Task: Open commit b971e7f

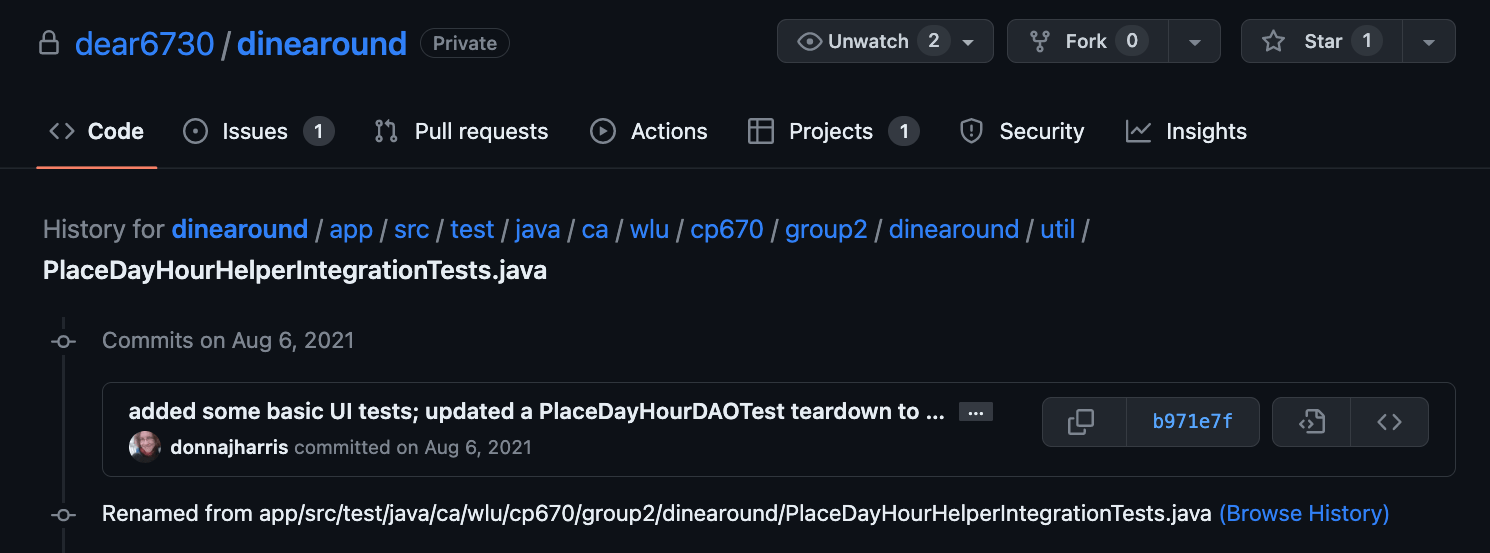Action: [1192, 422]
